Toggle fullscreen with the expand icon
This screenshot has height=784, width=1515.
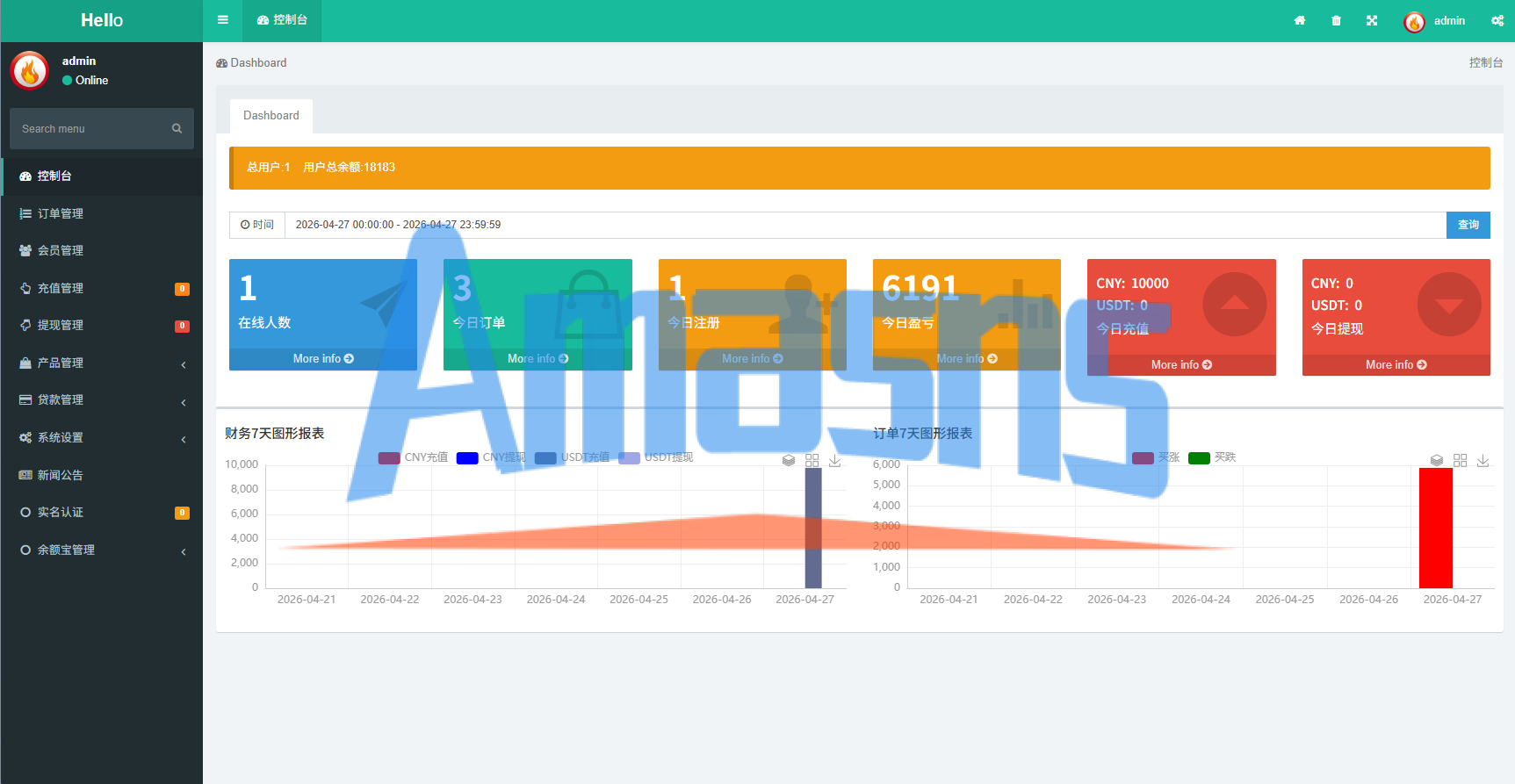[x=1372, y=20]
